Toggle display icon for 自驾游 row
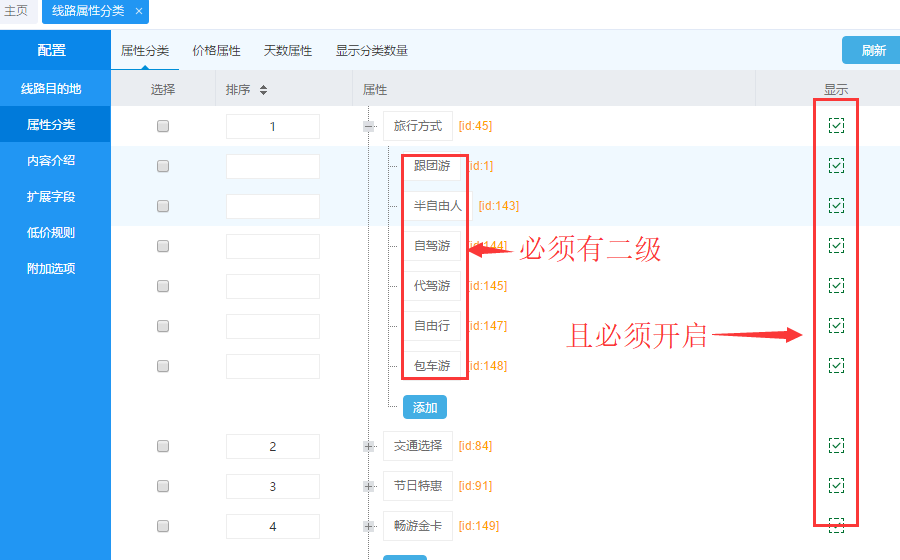 click(837, 246)
